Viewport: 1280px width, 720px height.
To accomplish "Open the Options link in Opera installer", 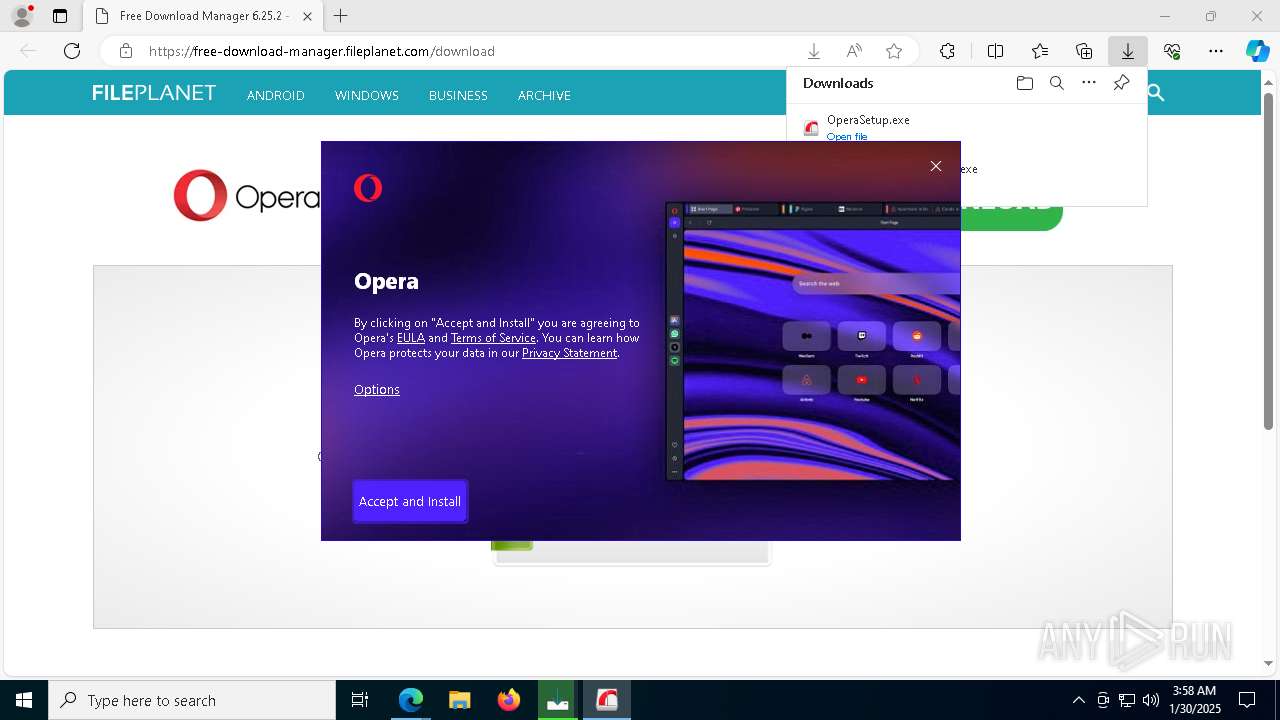I will [377, 389].
